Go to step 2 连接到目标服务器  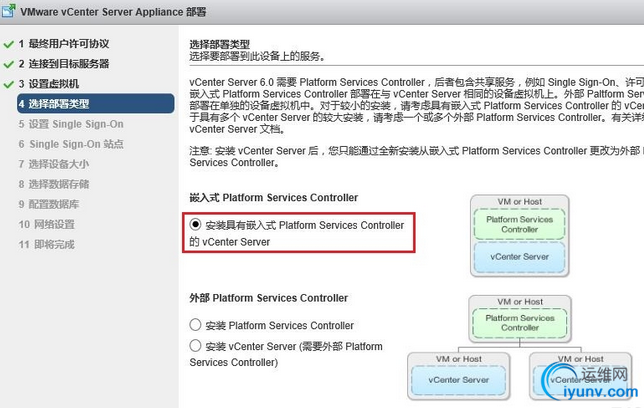[64, 64]
